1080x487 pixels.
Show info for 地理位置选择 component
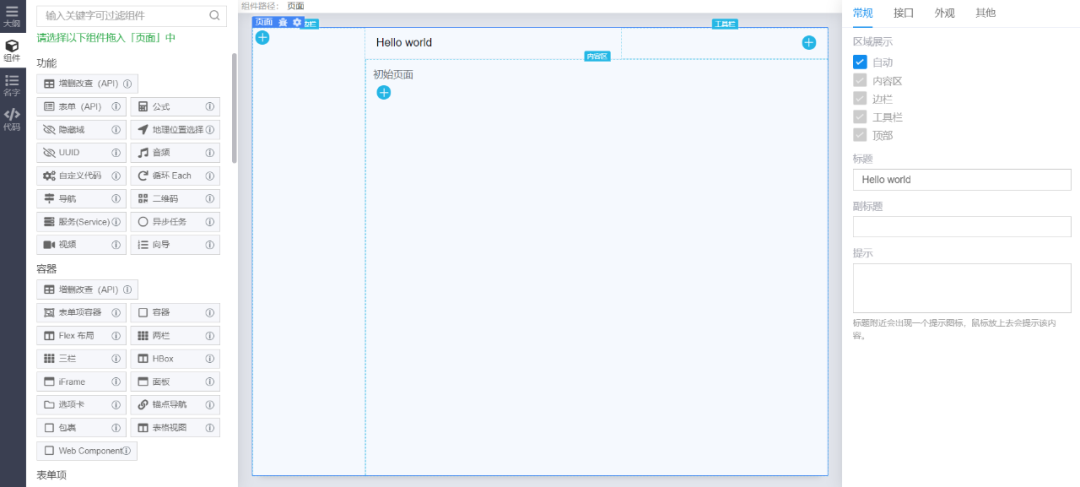pyautogui.click(x=209, y=129)
